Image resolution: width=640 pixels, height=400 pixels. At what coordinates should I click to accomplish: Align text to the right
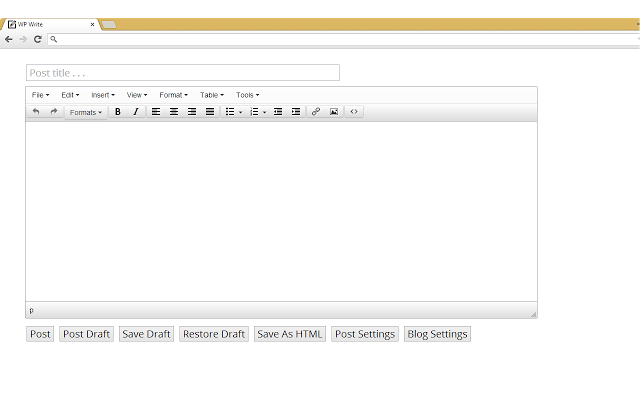tap(192, 112)
